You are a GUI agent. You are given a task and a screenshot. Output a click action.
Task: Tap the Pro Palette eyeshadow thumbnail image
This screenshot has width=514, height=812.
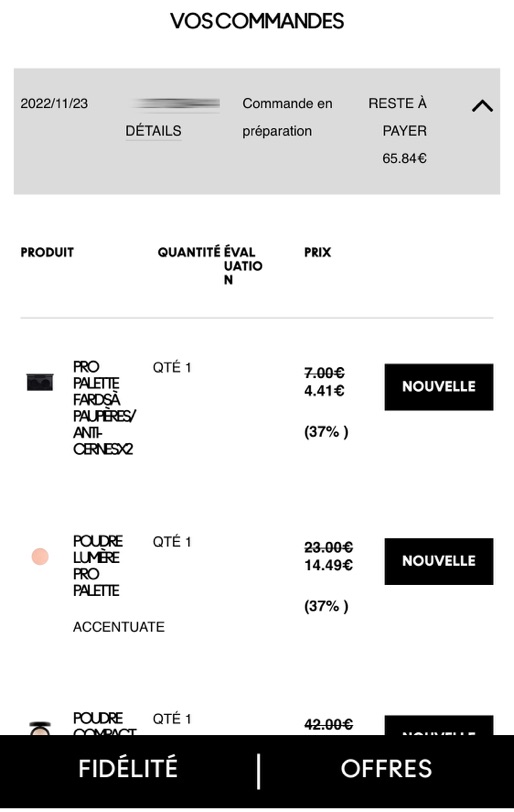[x=40, y=382]
